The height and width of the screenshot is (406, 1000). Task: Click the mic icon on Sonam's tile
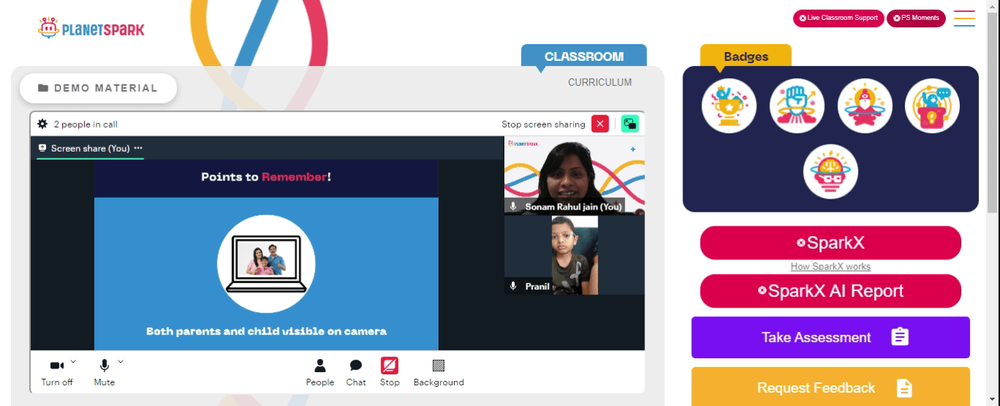[x=513, y=207]
